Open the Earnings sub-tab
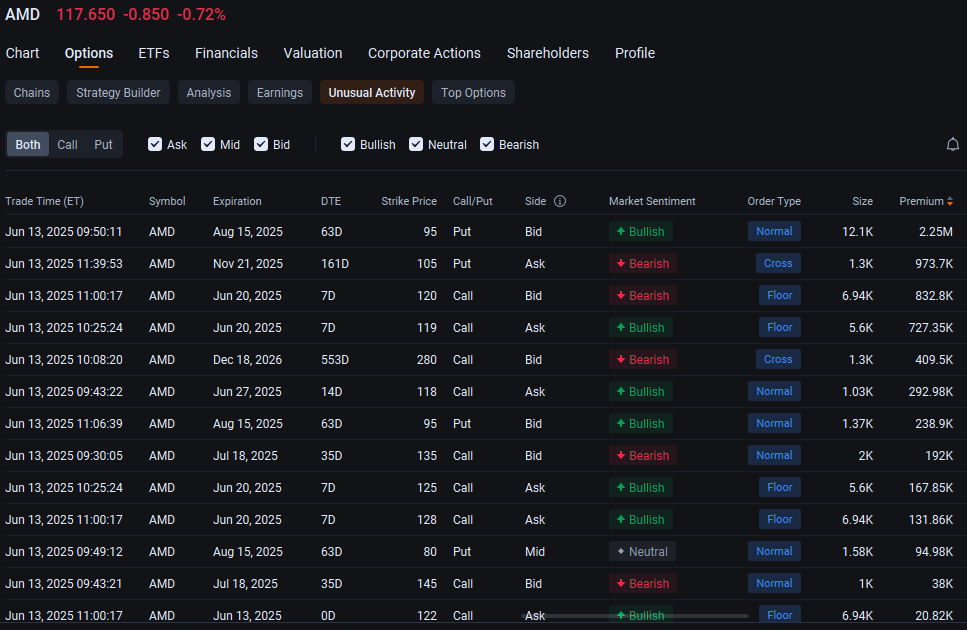Screen dimensions: 967x630 [x=280, y=92]
